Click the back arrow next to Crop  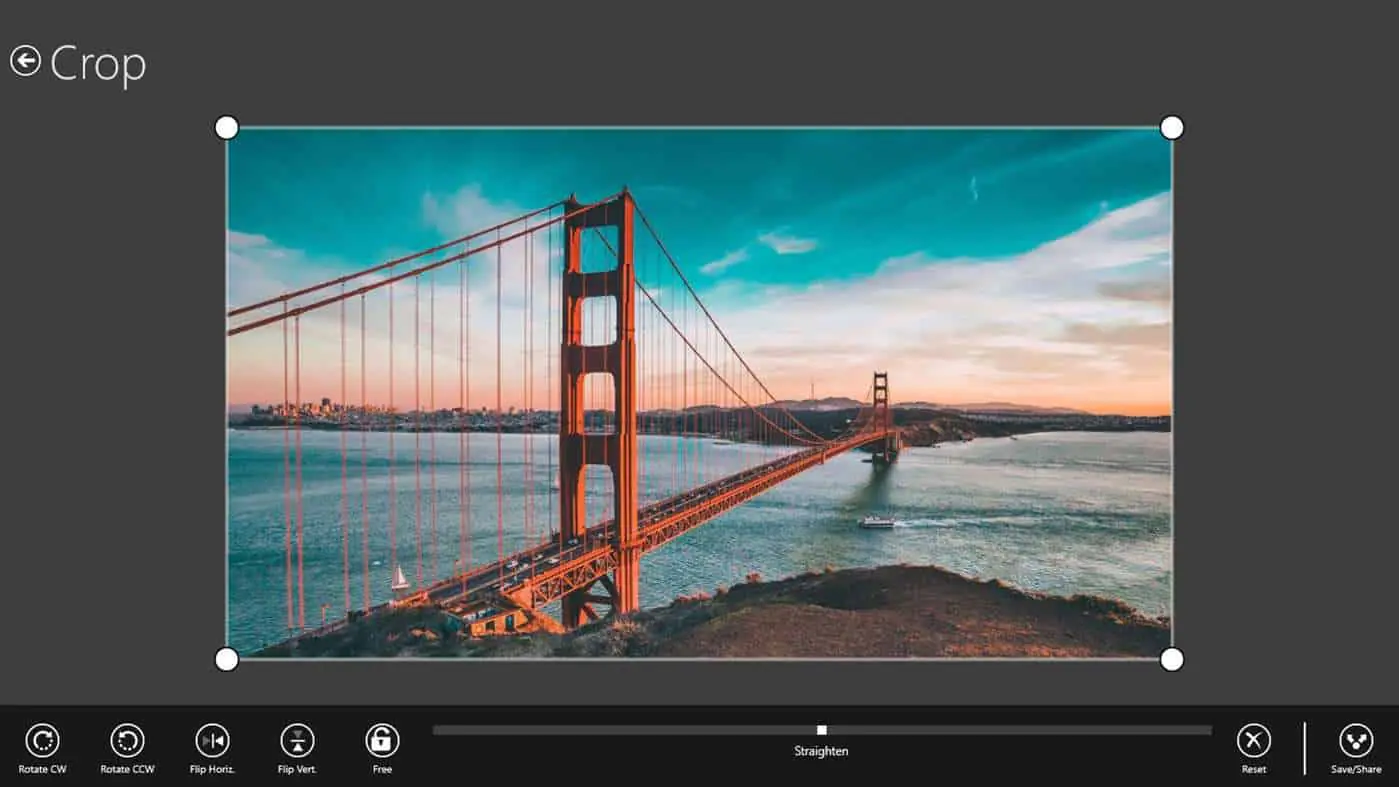(x=25, y=61)
